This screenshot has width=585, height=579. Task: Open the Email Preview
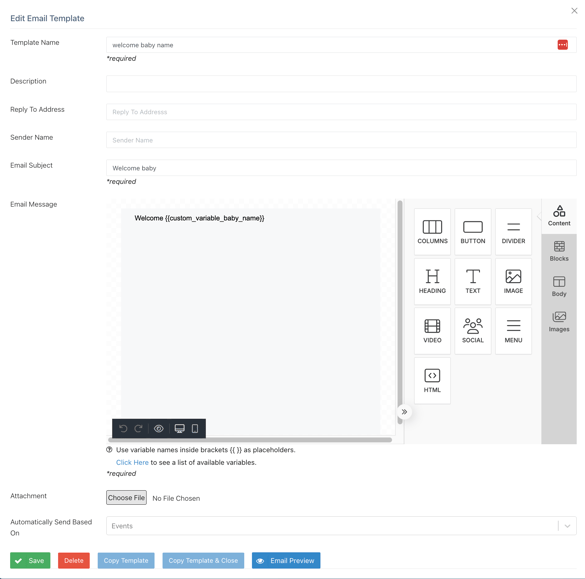[286, 560]
